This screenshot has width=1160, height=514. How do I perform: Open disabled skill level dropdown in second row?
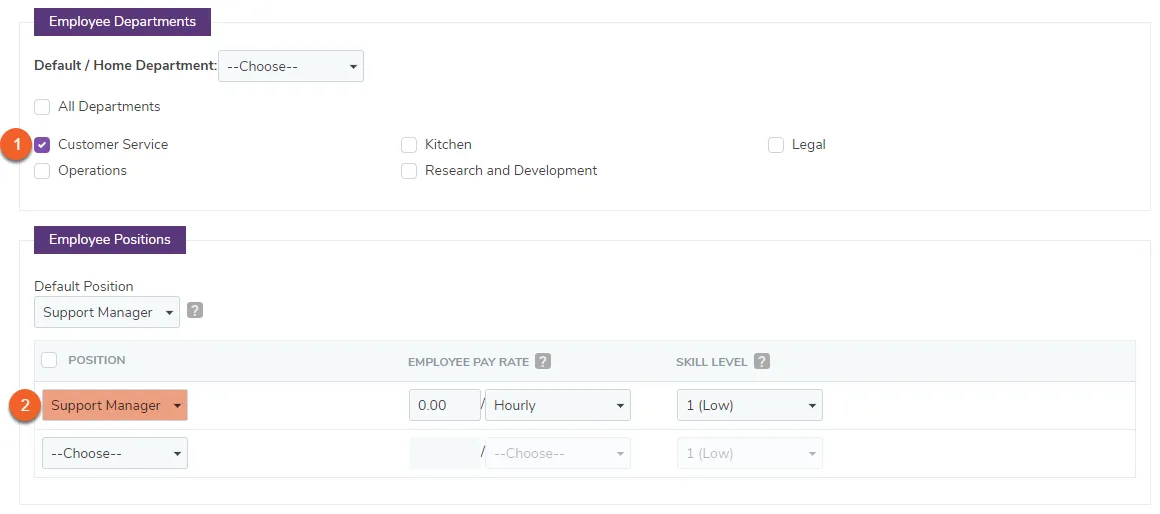[749, 453]
